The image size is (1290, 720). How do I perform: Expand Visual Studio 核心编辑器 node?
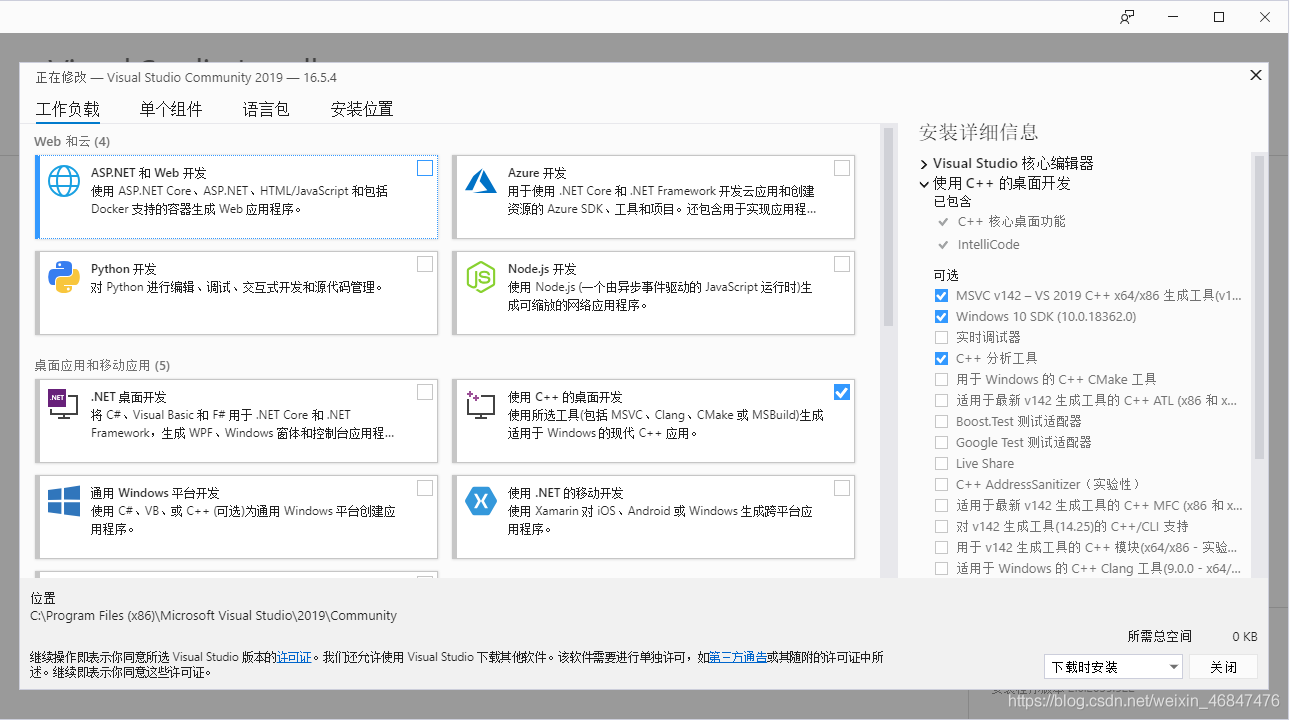click(924, 164)
